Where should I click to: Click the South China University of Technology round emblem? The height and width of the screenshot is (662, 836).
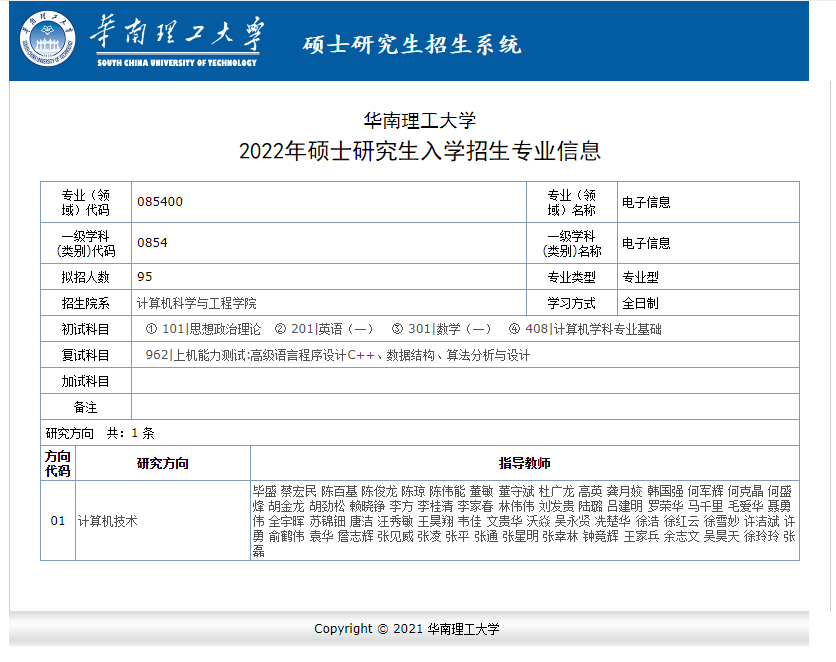47,38
